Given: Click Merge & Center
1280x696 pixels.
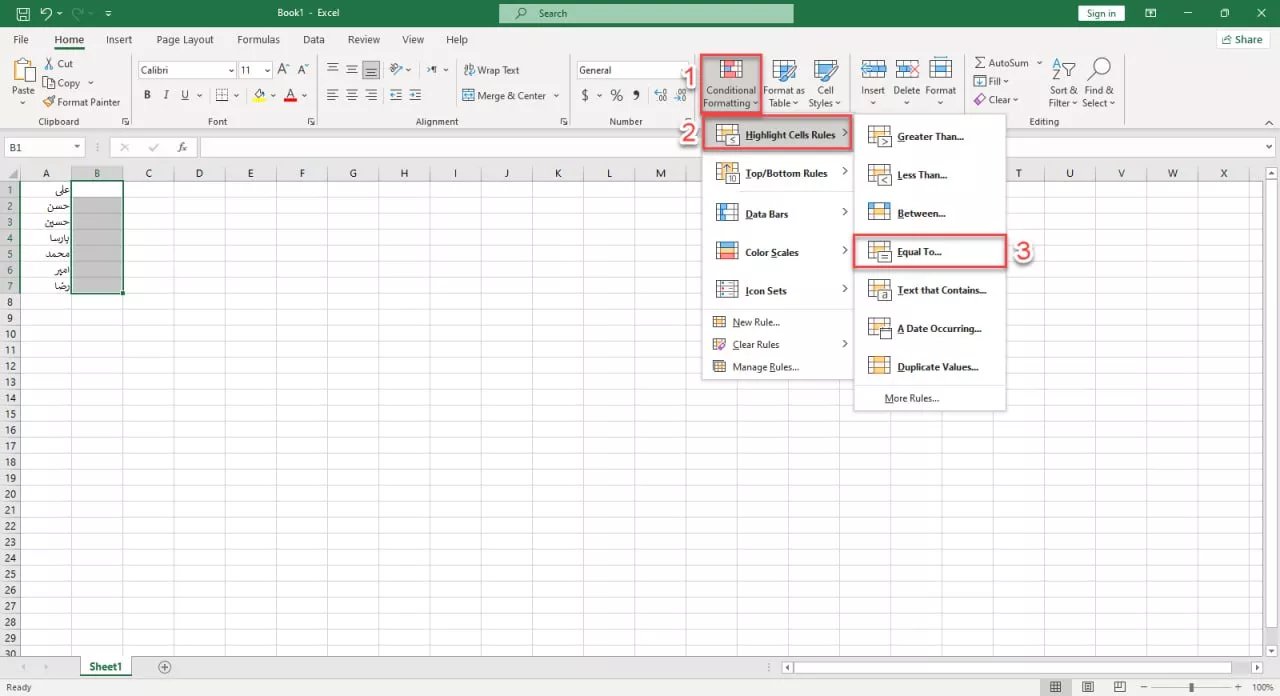Looking at the screenshot, I should click(505, 96).
